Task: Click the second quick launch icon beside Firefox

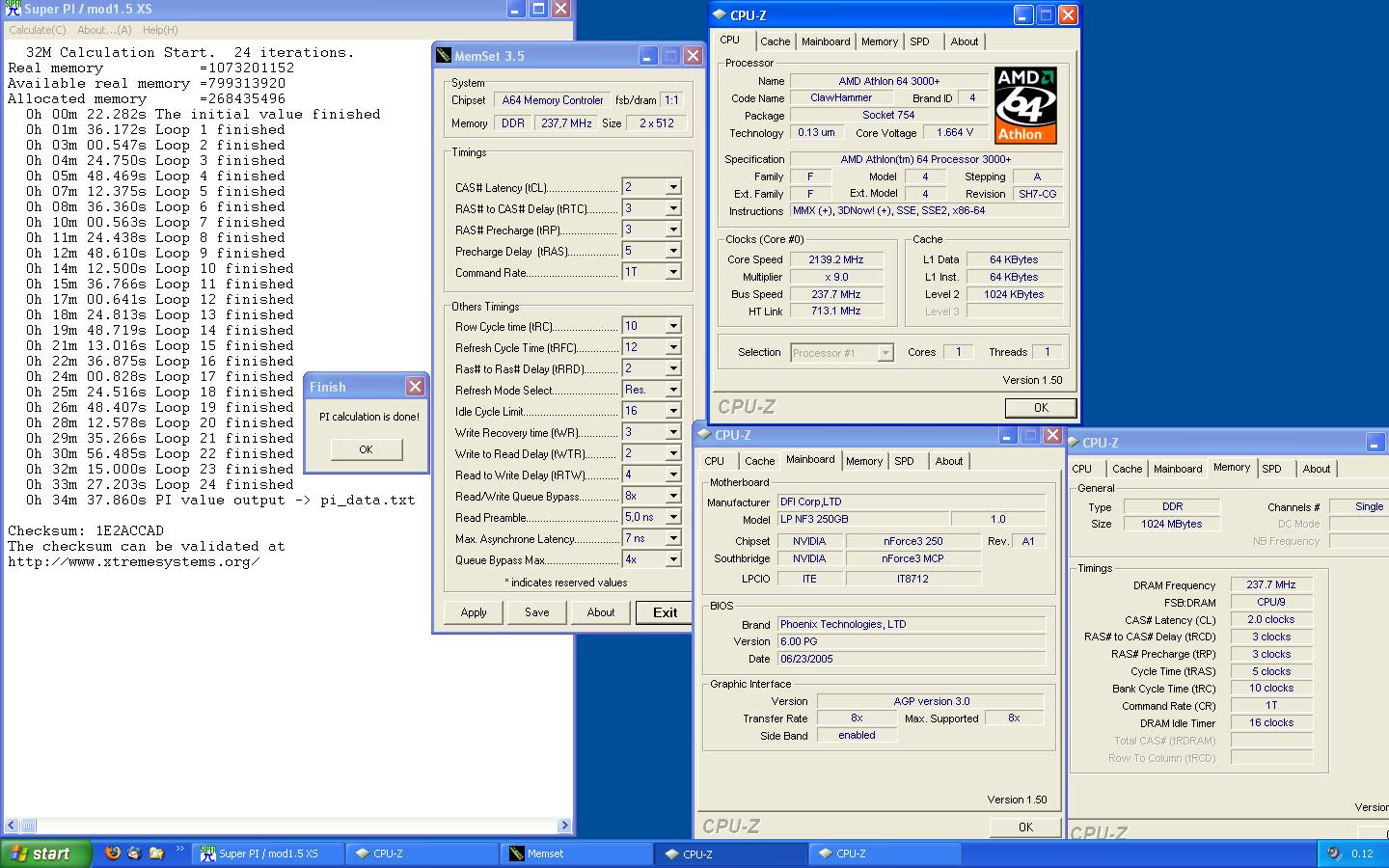Action: 134,854
